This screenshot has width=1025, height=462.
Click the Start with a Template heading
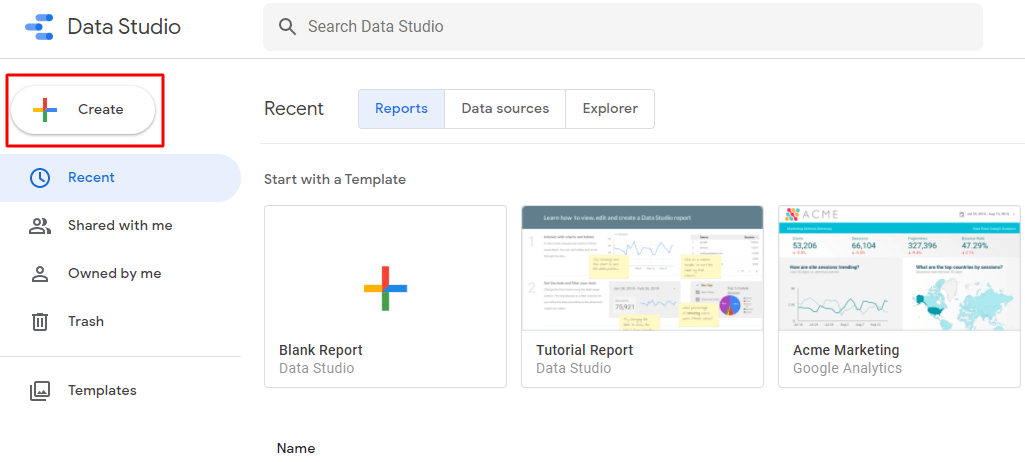(x=335, y=179)
